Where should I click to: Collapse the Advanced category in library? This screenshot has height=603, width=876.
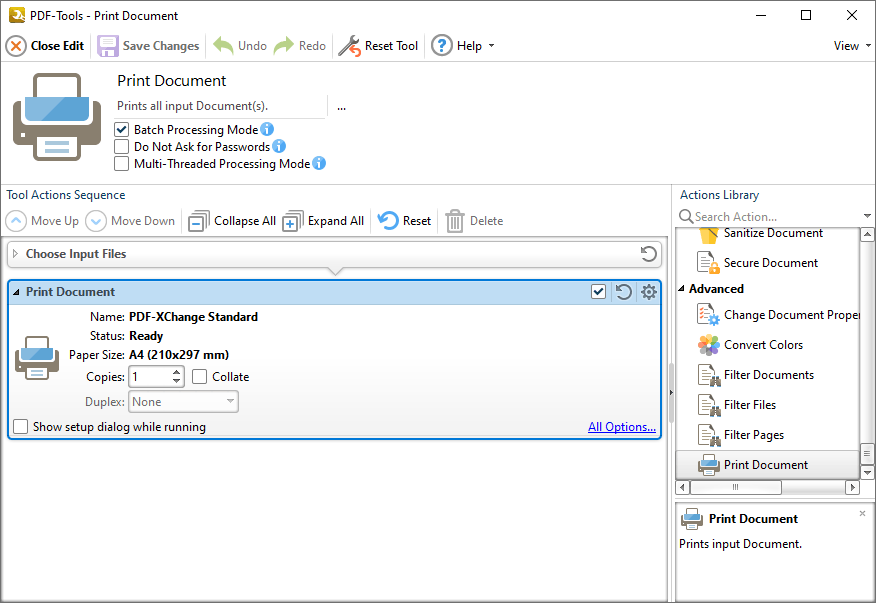pos(683,289)
